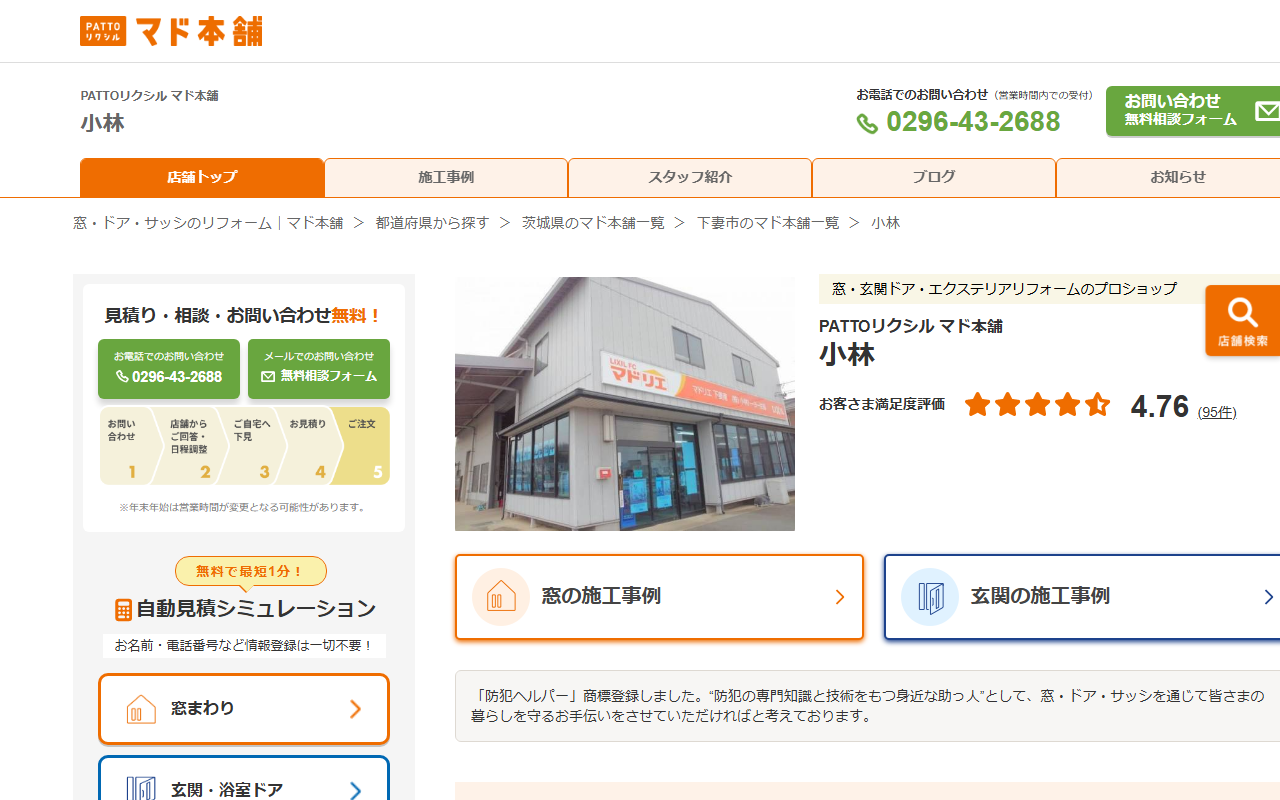The height and width of the screenshot is (800, 1280).
Task: Click step 3 ご自宅へ下見 in flow chart
Action: (x=254, y=446)
